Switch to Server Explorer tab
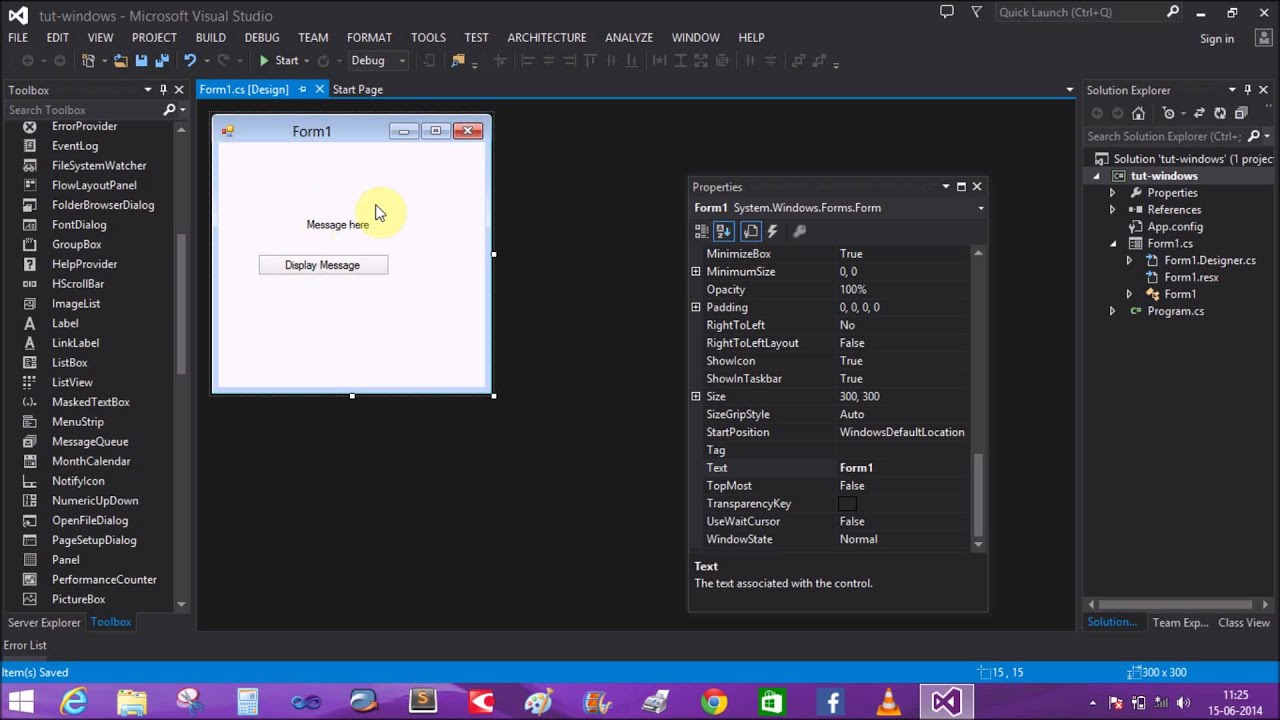The image size is (1280, 720). 44,622
